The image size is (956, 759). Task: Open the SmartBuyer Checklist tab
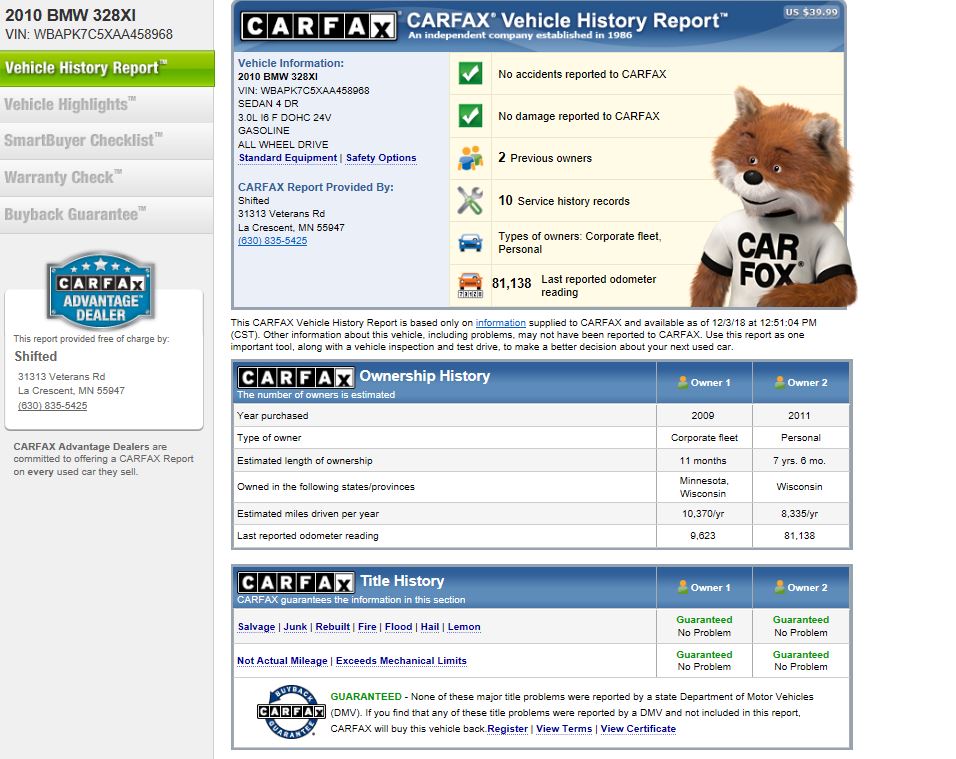click(107, 141)
